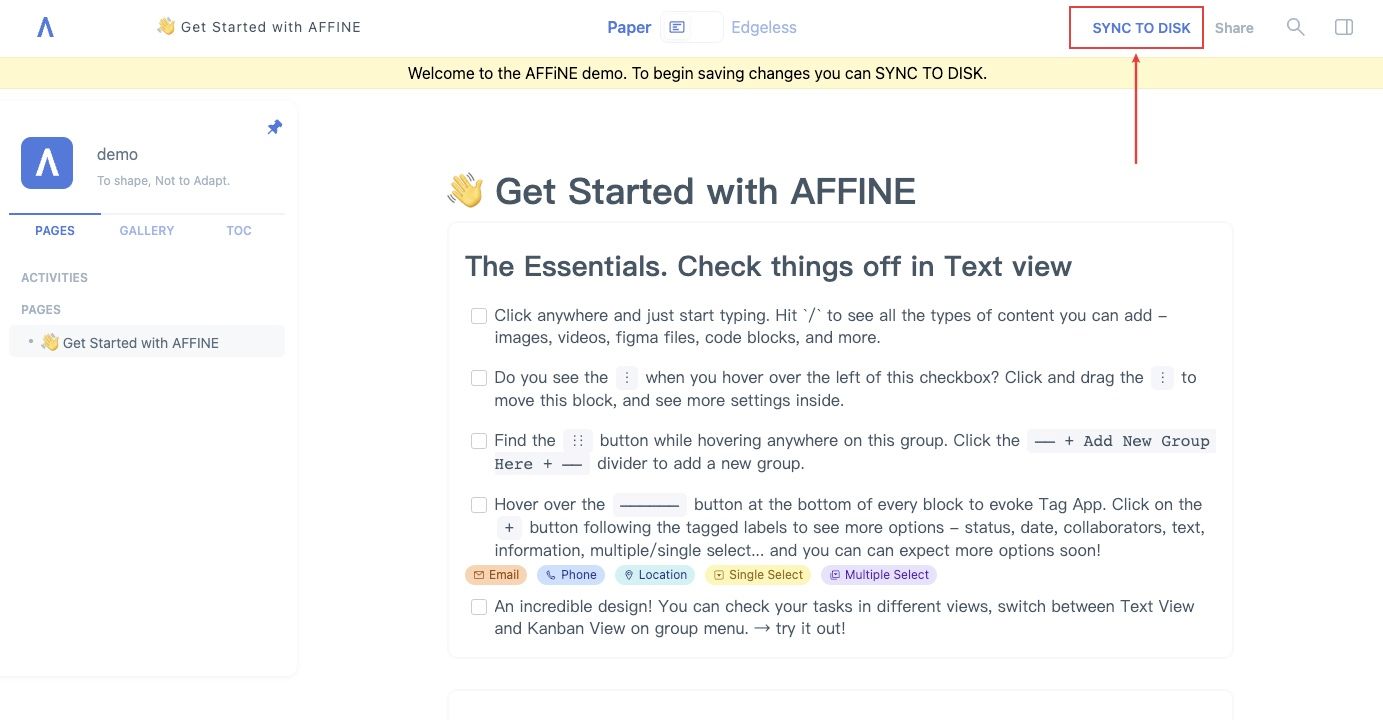Select the PAGES tab
The image size is (1383, 720).
pos(55,230)
